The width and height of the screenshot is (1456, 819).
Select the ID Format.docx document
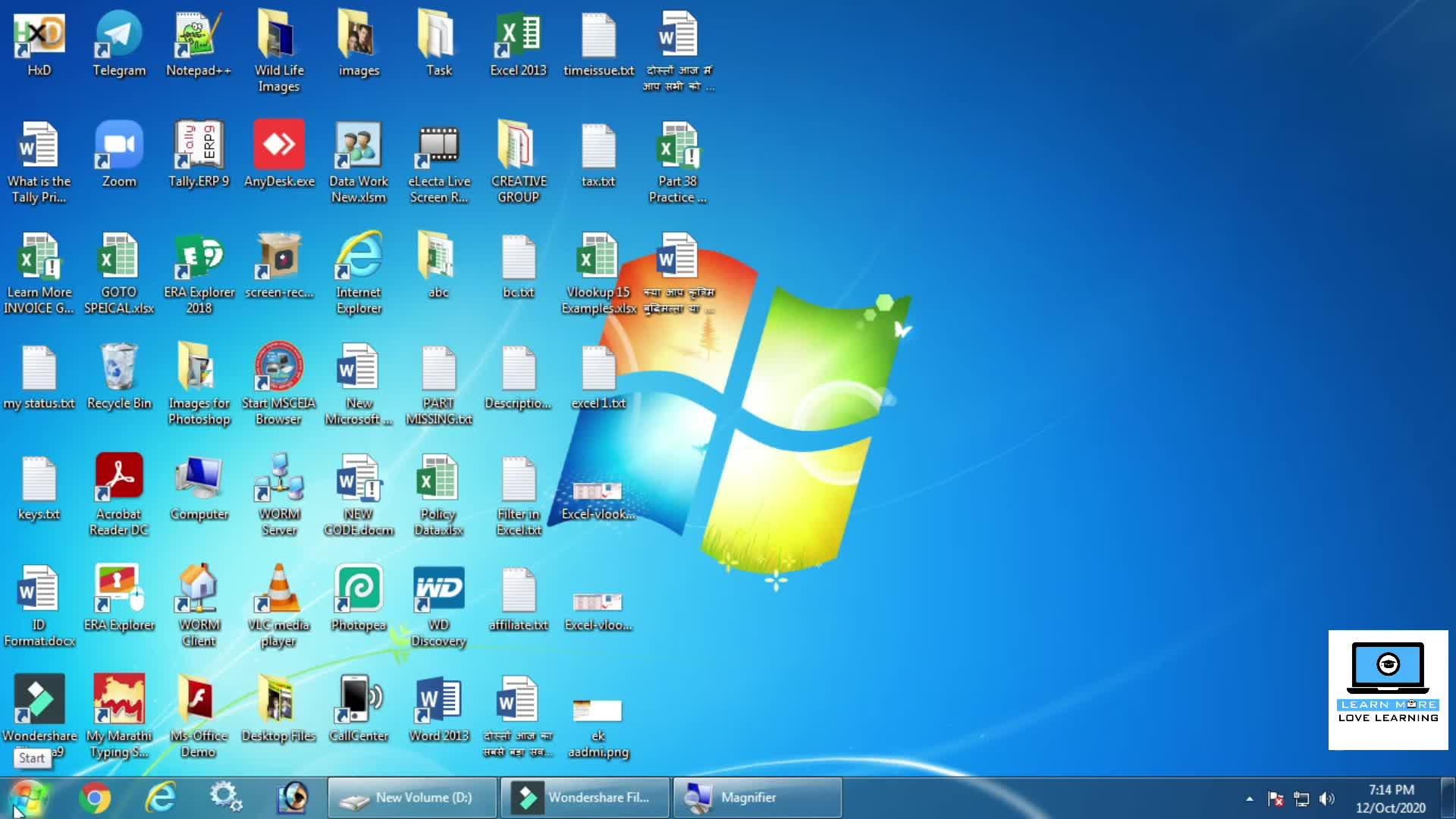coord(39,607)
